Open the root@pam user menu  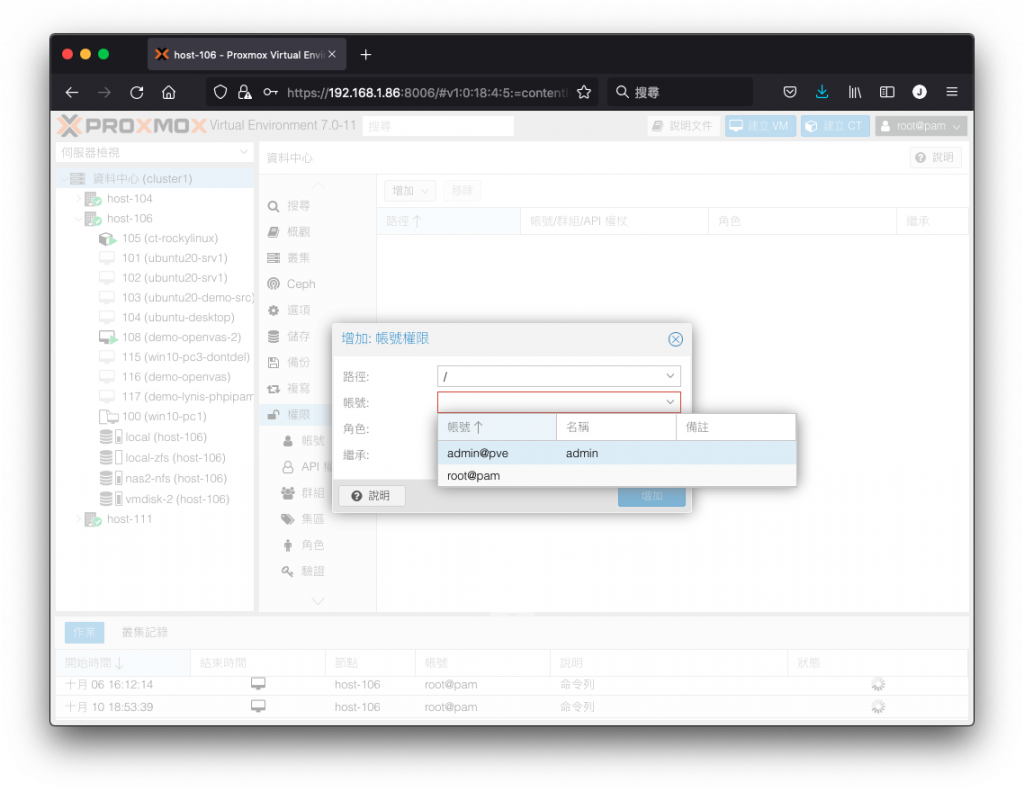point(921,126)
